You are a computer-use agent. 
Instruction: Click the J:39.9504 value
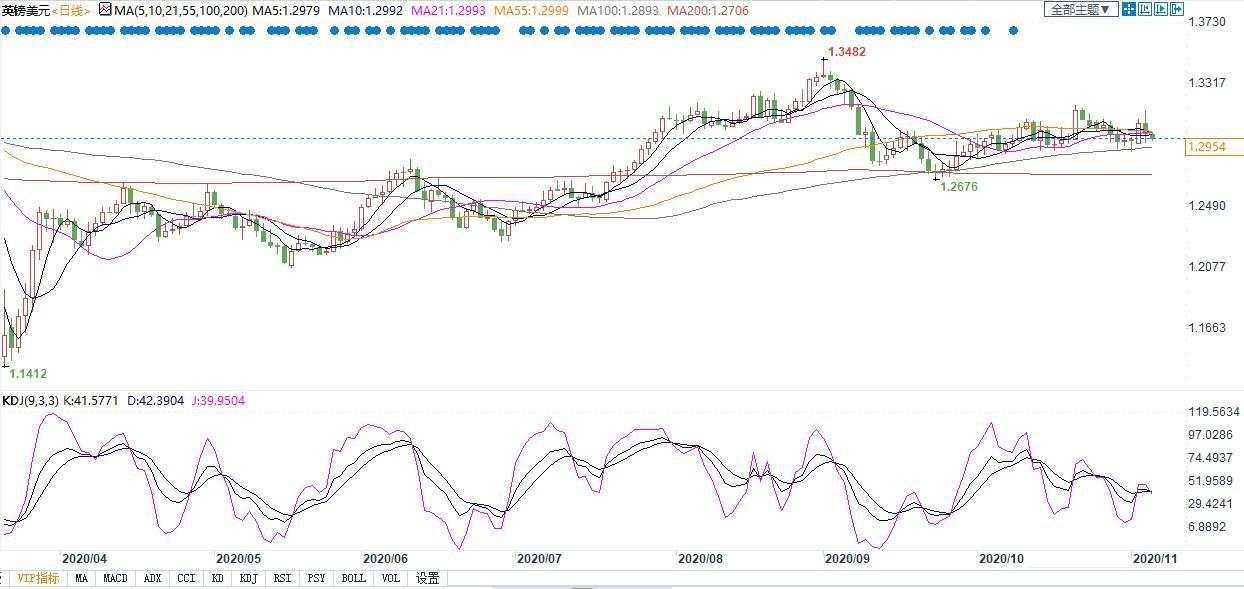[217, 401]
